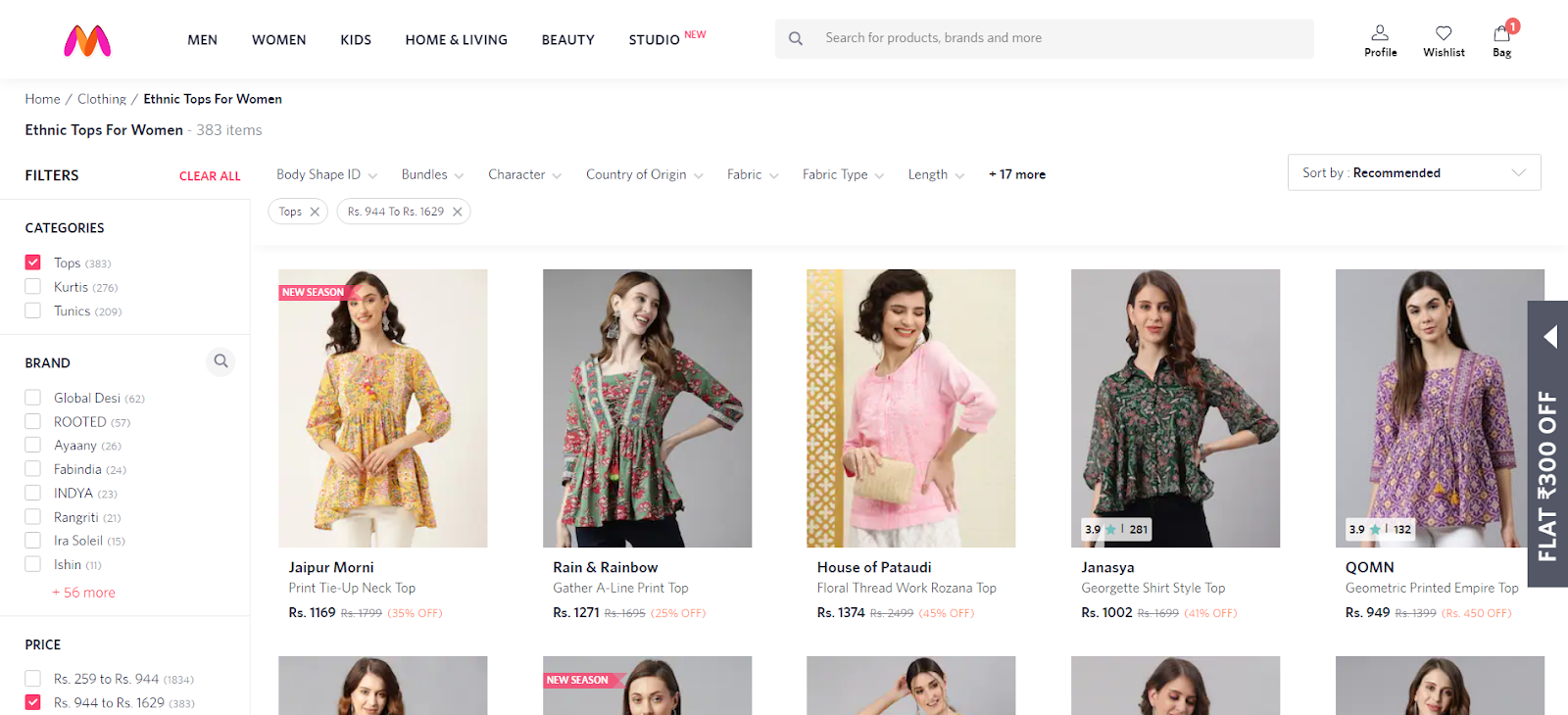Open the Myntra logo home page
This screenshot has width=1568, height=715.
point(87,40)
